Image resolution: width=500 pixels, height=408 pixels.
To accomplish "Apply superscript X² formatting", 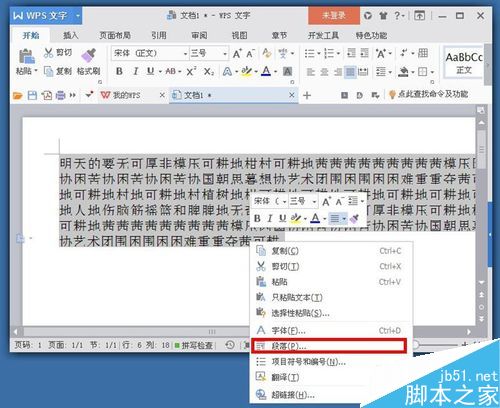I will coord(191,71).
